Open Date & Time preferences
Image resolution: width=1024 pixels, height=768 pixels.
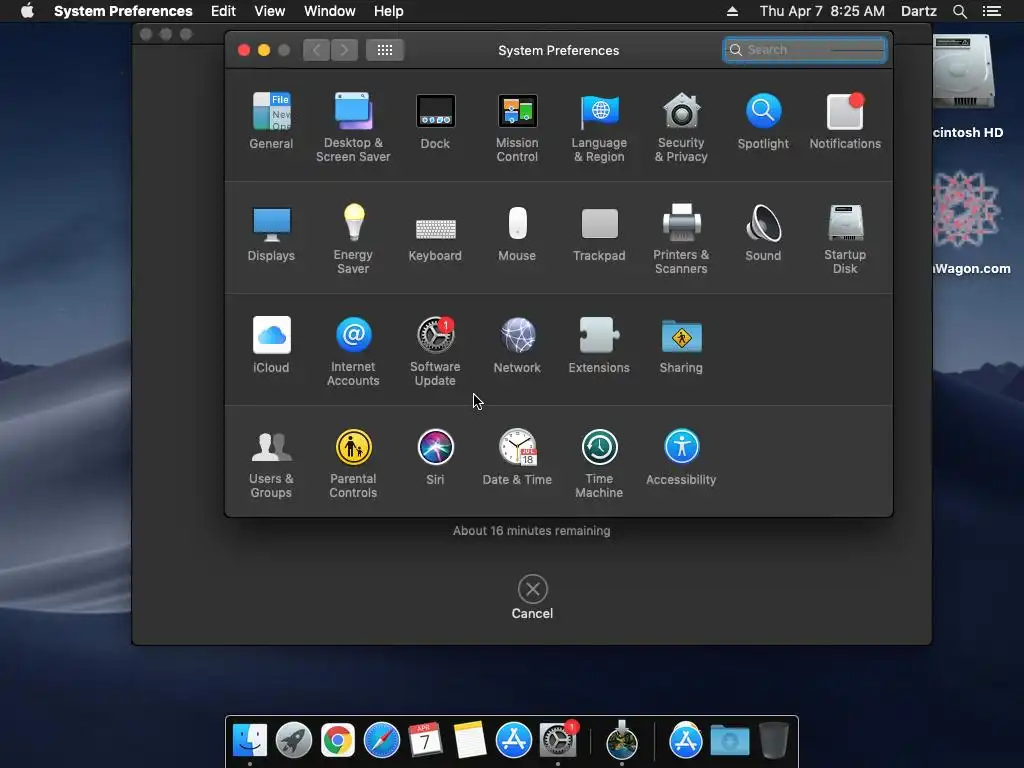tap(517, 457)
